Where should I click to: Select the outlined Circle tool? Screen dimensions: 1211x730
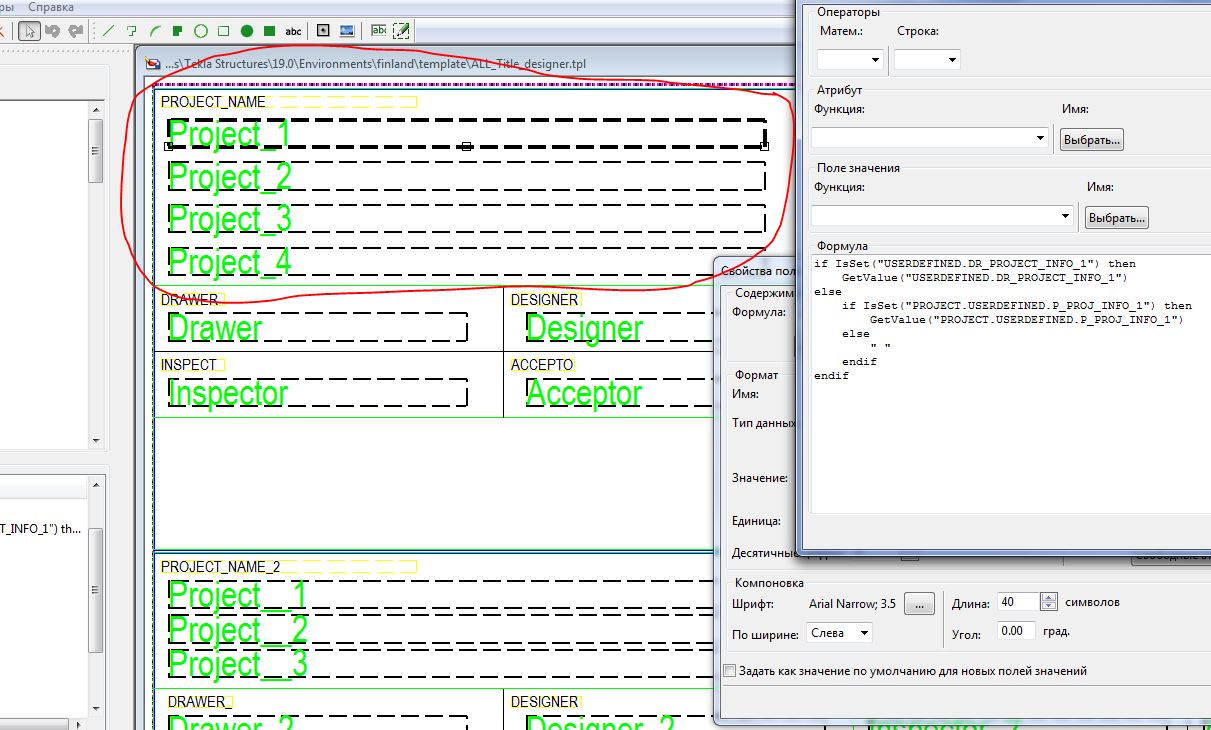pyautogui.click(x=201, y=31)
